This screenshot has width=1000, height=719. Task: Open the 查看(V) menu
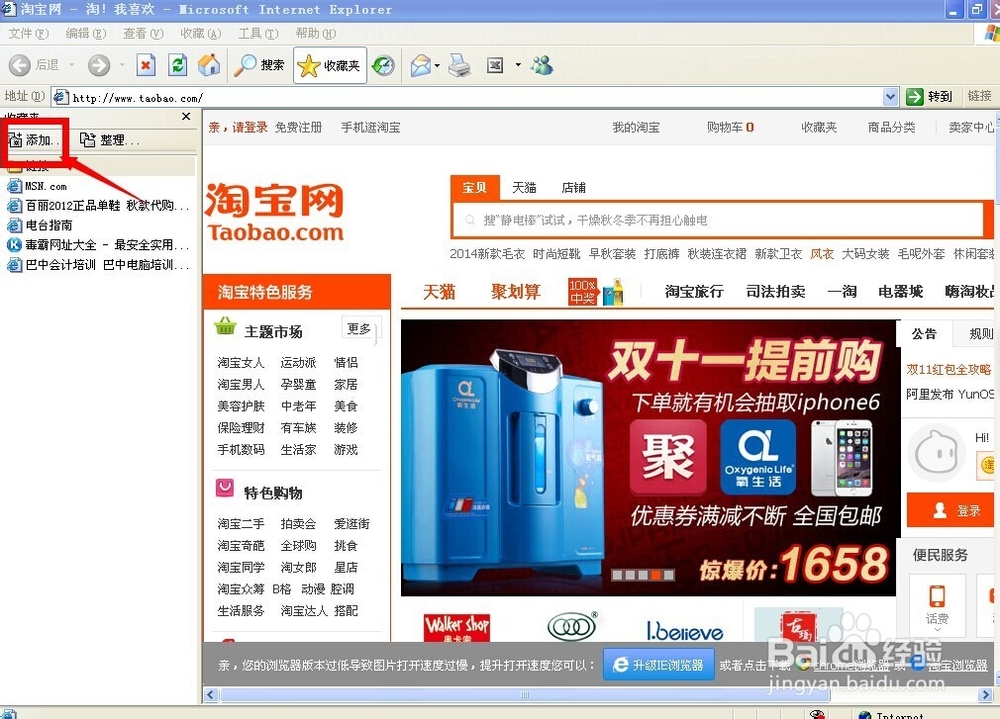[x=143, y=33]
